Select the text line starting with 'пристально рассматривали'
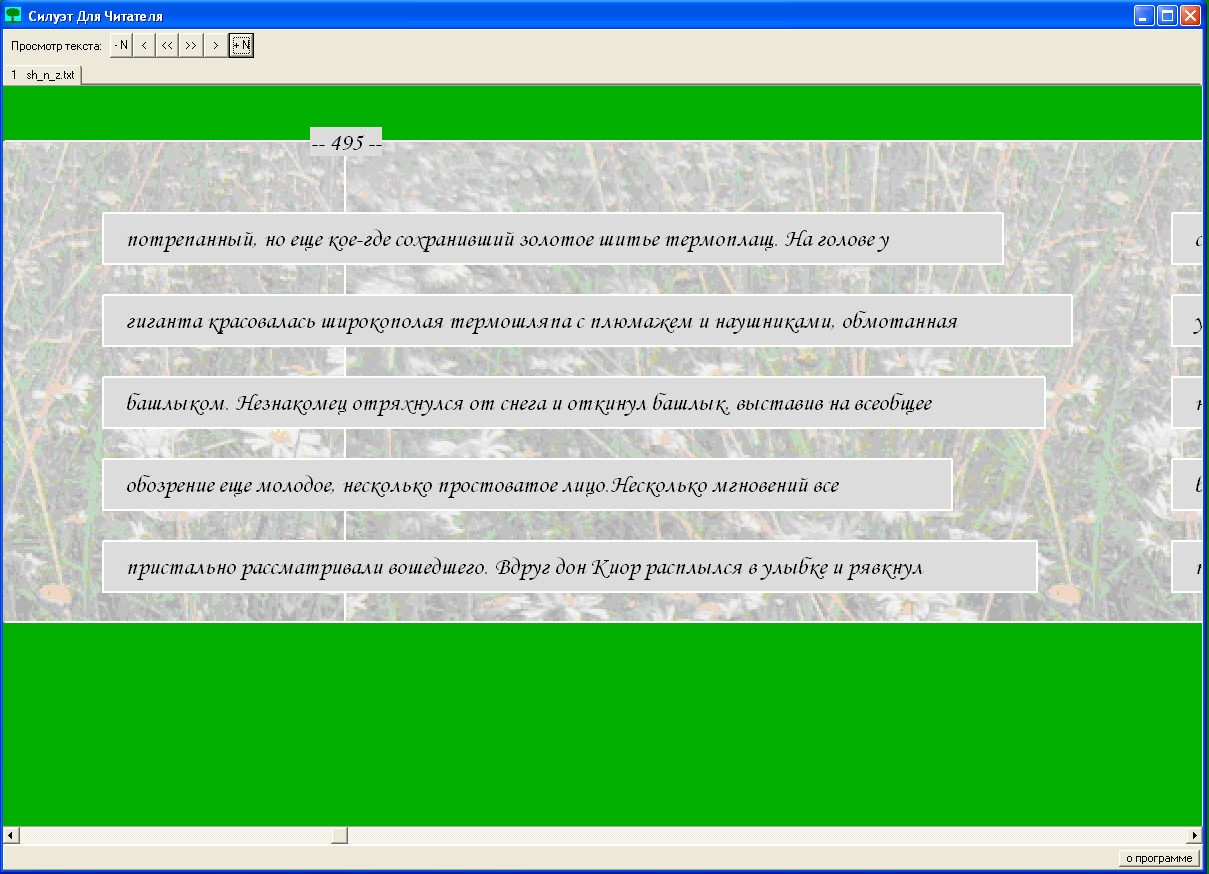The image size is (1209, 874). [x=569, y=567]
